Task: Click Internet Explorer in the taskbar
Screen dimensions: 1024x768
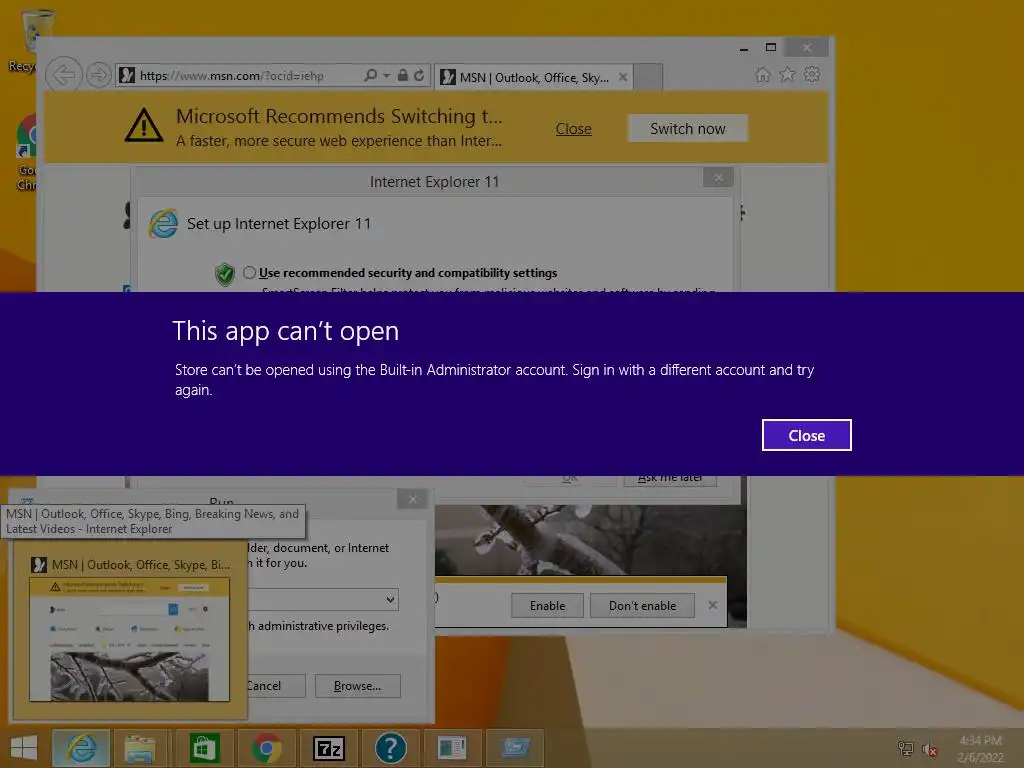Action: click(81, 748)
